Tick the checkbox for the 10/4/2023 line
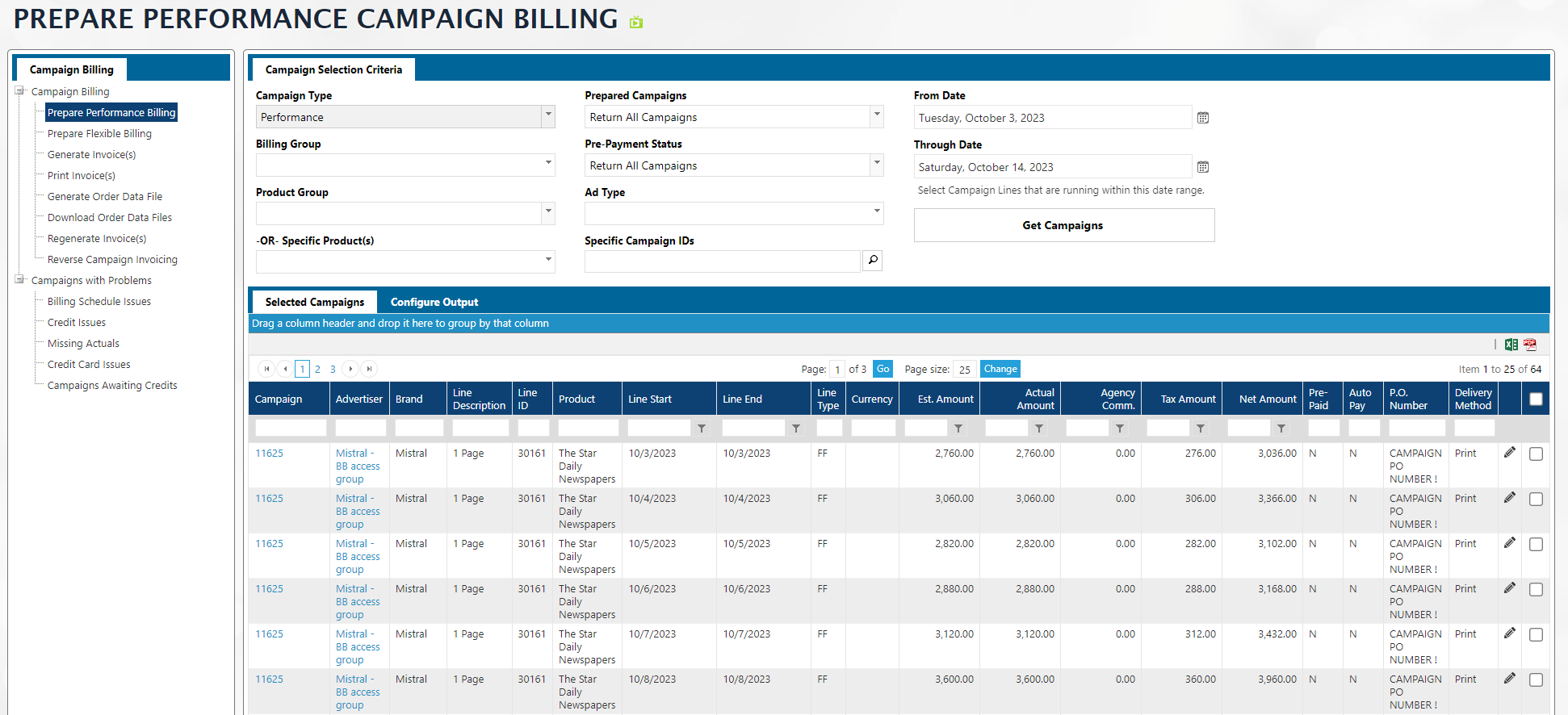1568x715 pixels. tap(1536, 500)
